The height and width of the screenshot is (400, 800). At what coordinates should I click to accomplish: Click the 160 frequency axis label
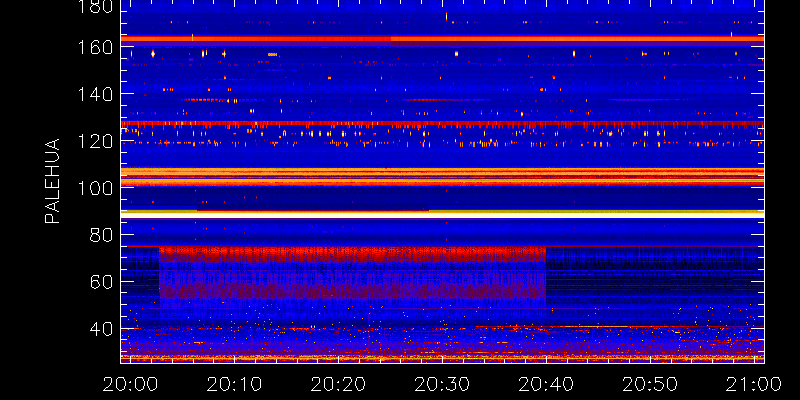pos(97,47)
